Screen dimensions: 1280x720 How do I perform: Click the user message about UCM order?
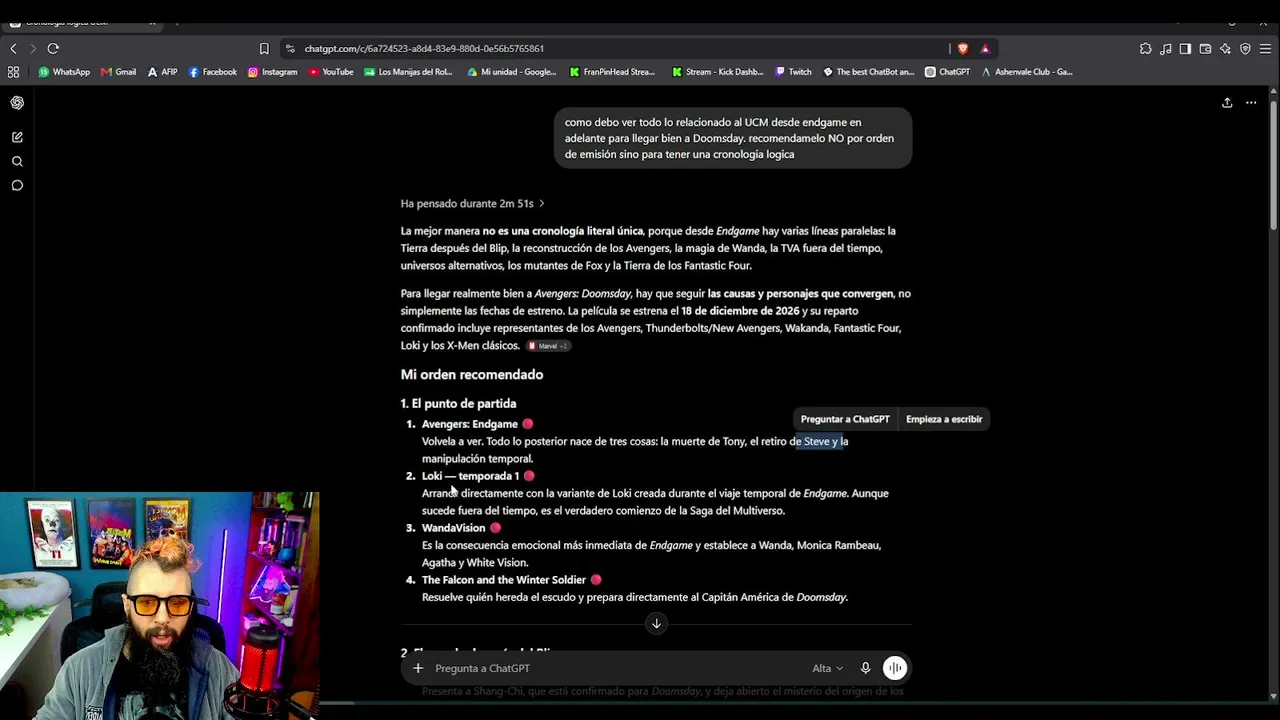732,138
